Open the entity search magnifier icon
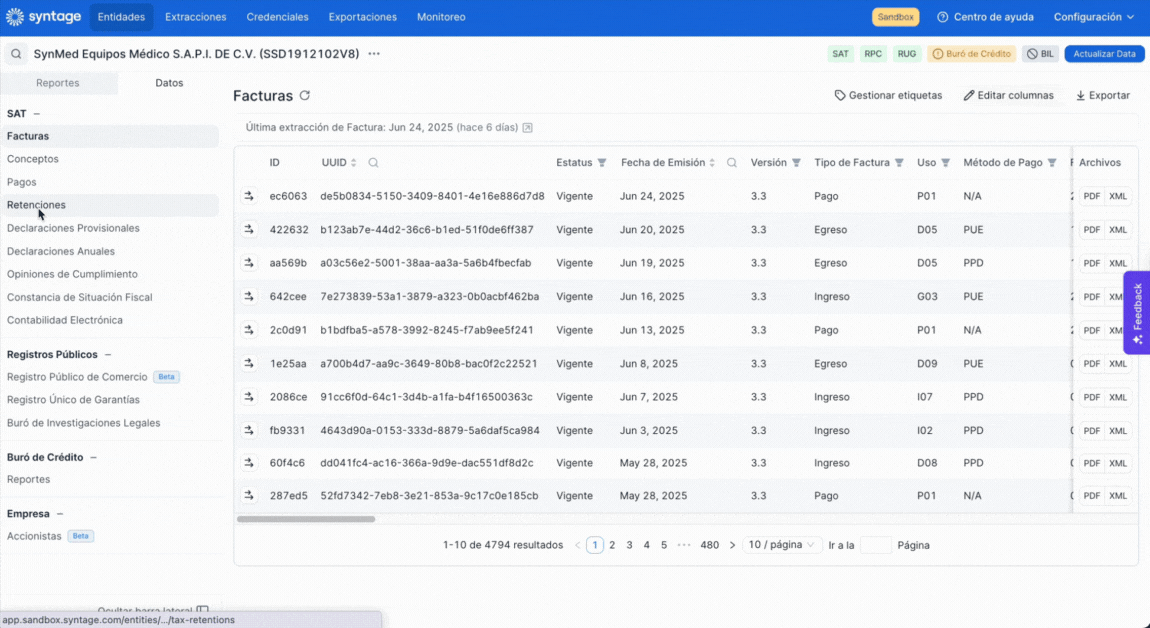The width and height of the screenshot is (1150, 628). coord(16,54)
